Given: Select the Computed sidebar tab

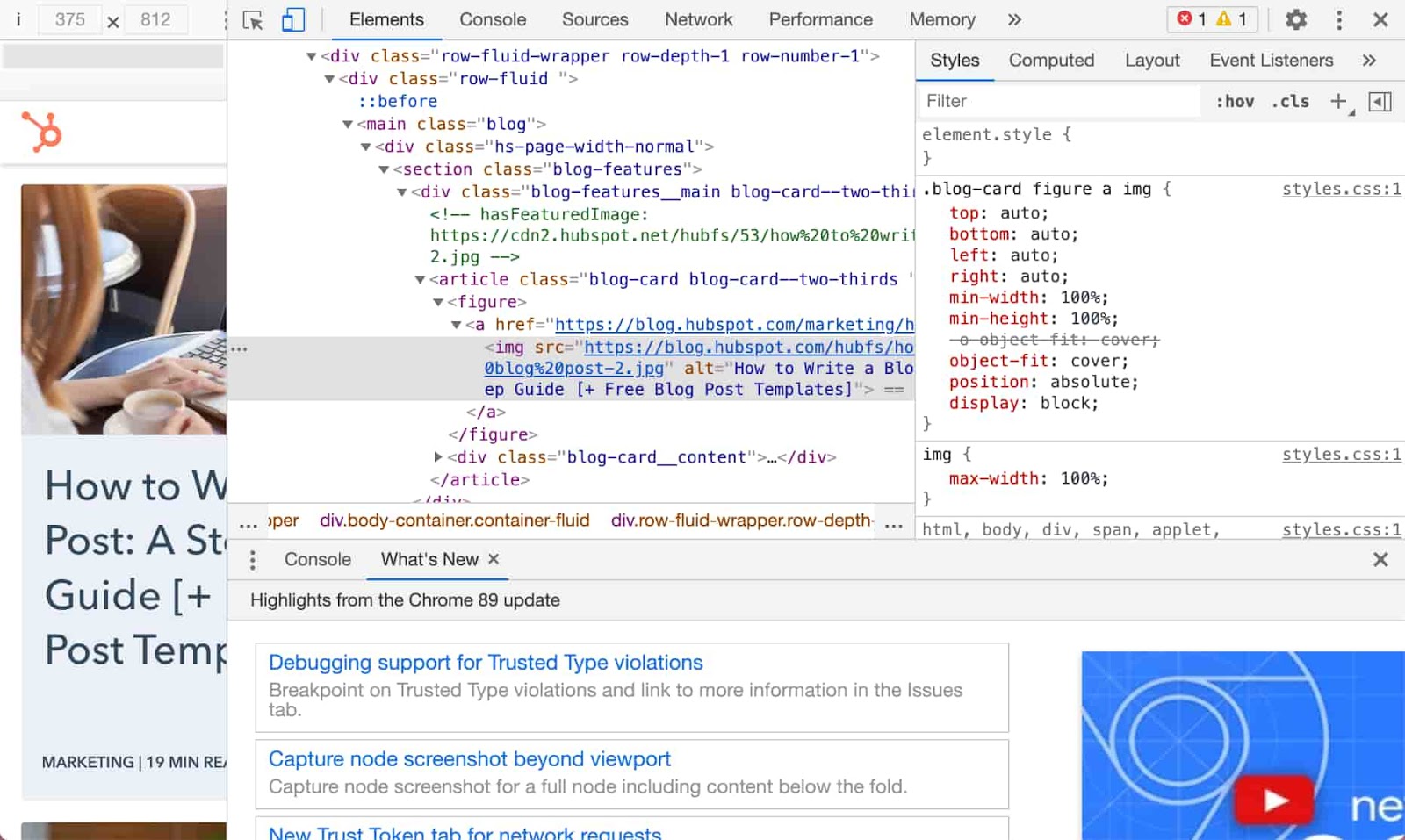Looking at the screenshot, I should 1051,61.
